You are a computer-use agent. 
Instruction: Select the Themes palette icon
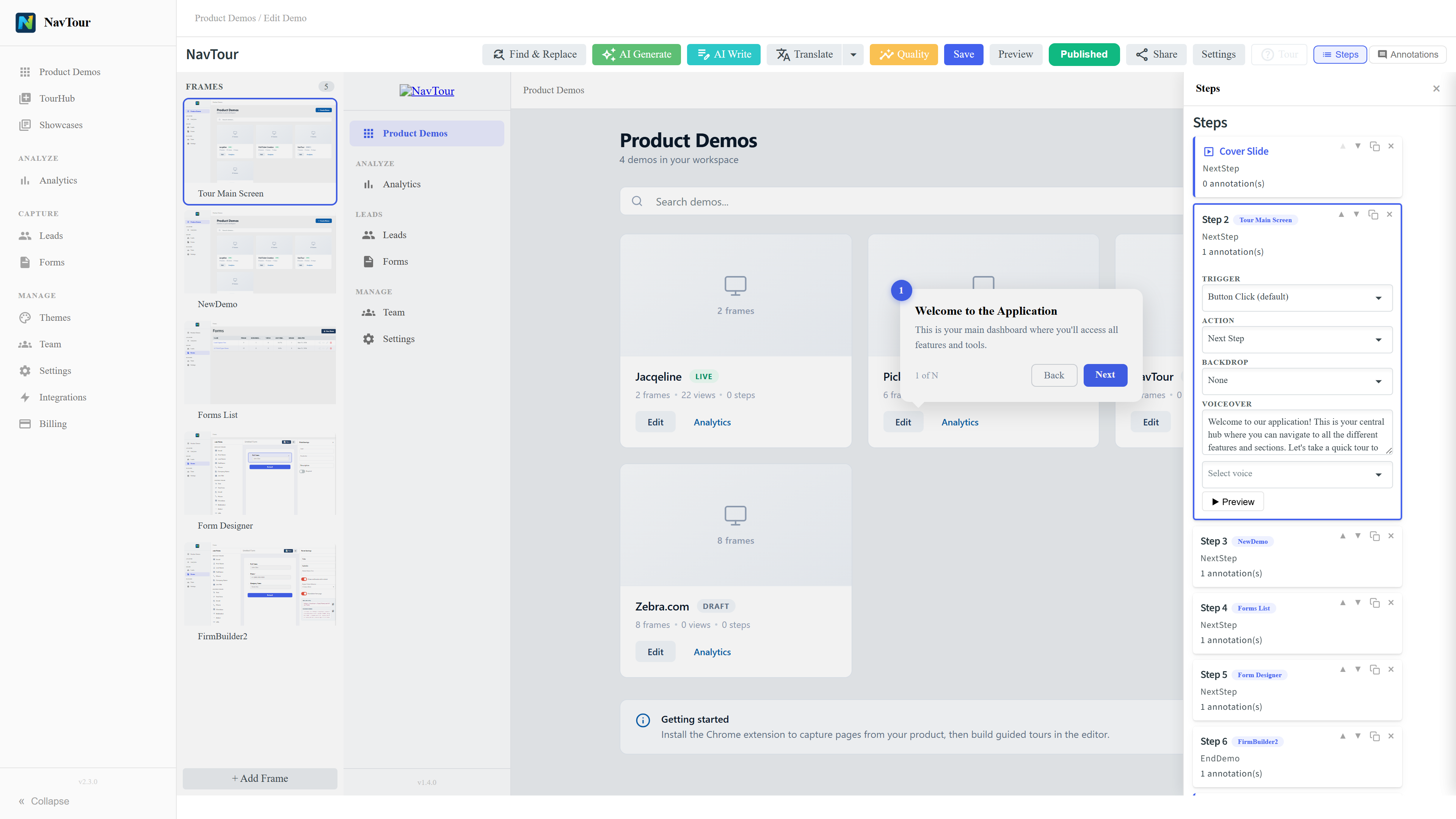25,318
